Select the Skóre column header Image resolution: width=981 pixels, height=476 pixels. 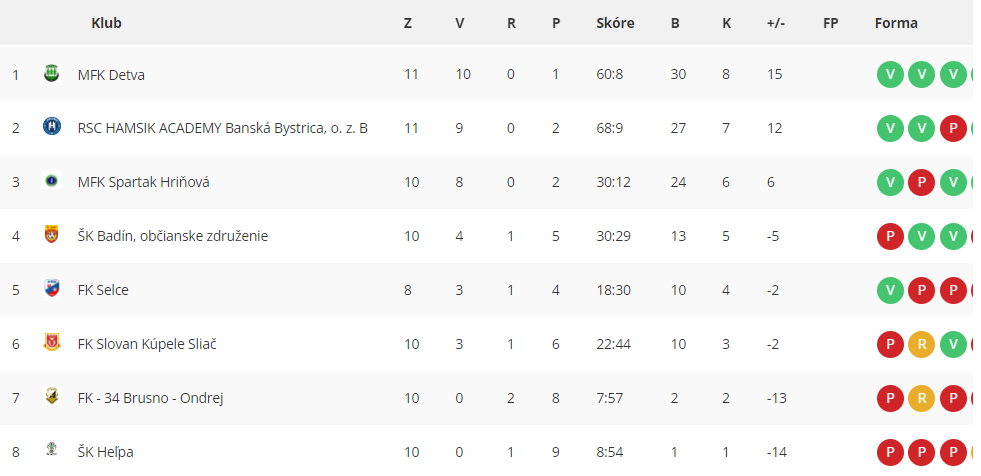tap(615, 23)
